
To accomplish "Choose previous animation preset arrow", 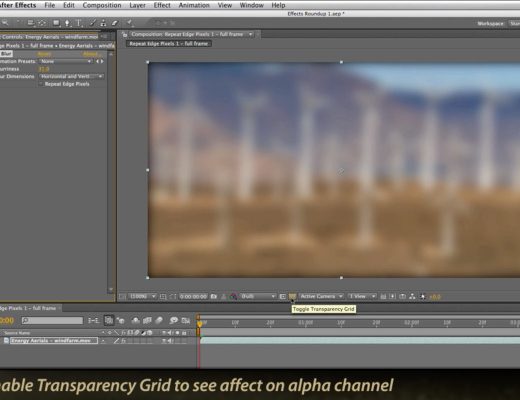I will pyautogui.click(x=97, y=61).
